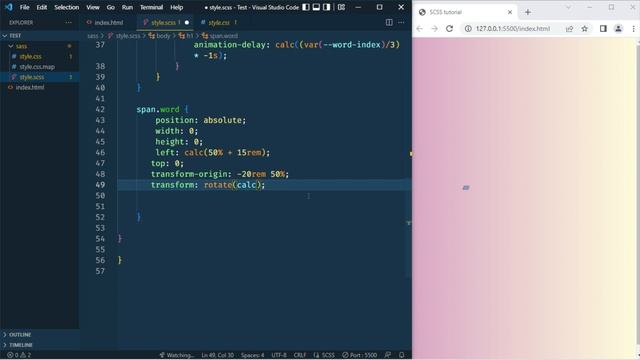Open a new browser tab
Viewport: 640px width, 360px height.
click(x=528, y=12)
